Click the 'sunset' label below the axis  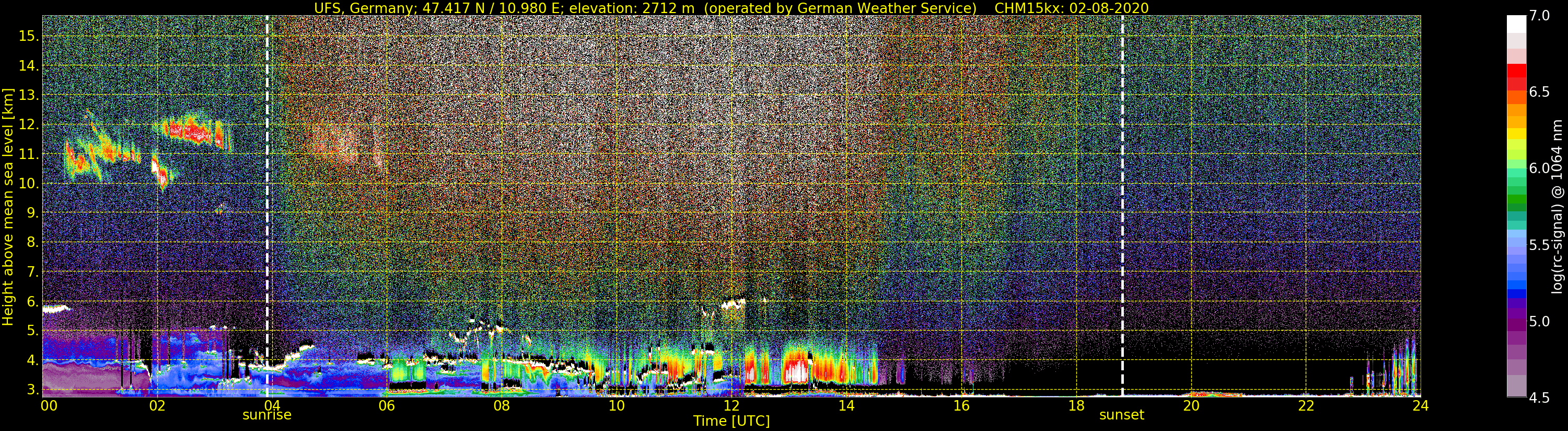[1121, 415]
